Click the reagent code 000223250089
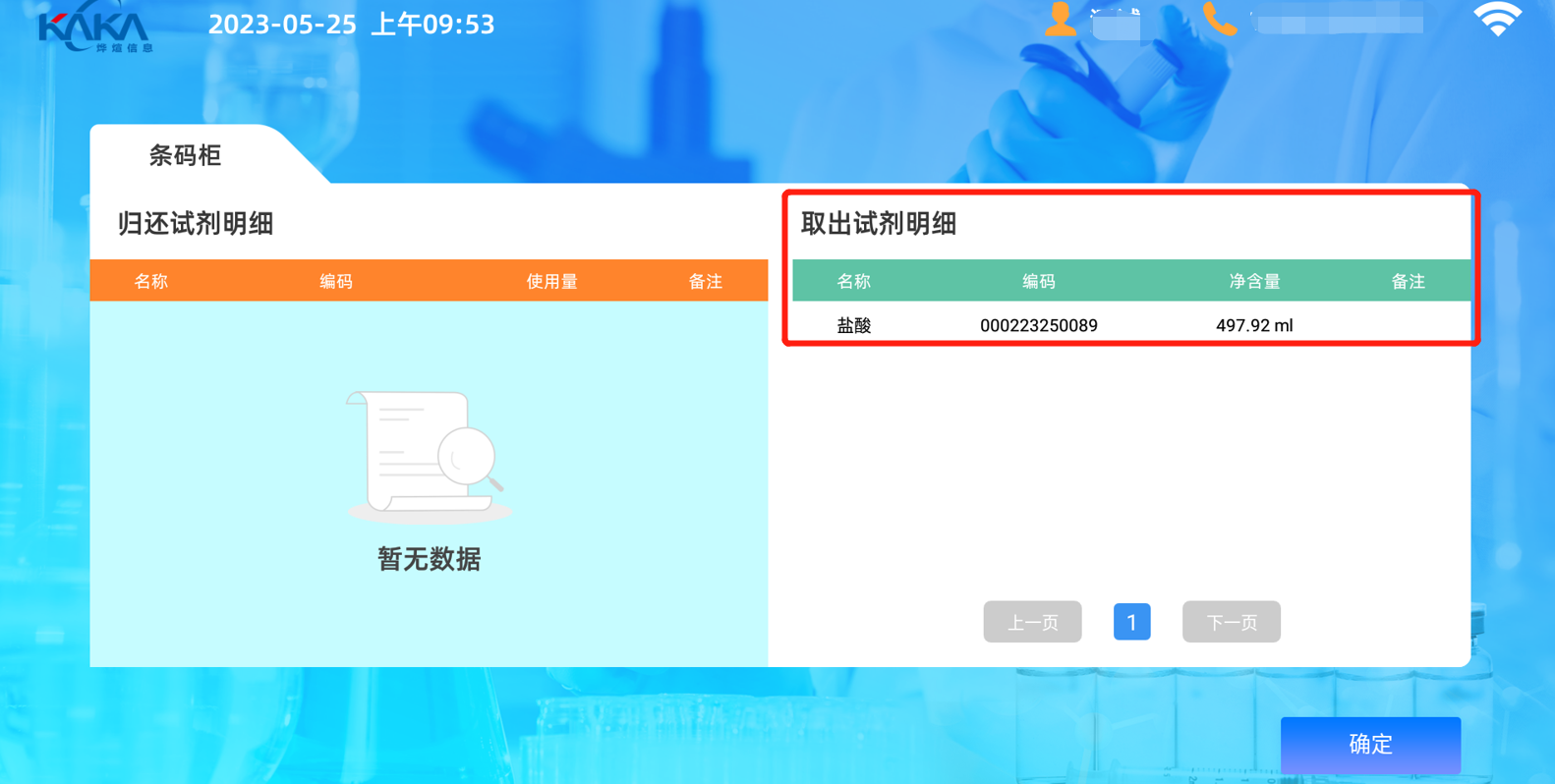 (1038, 325)
